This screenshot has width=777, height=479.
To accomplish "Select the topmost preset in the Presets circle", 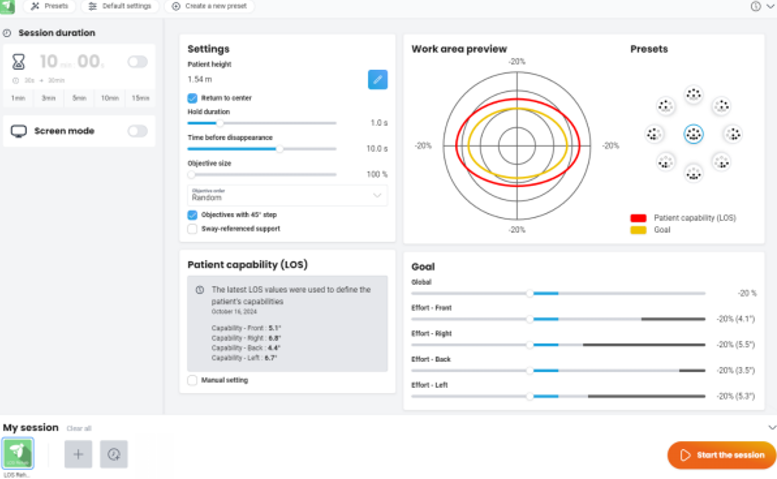I will tap(693, 94).
